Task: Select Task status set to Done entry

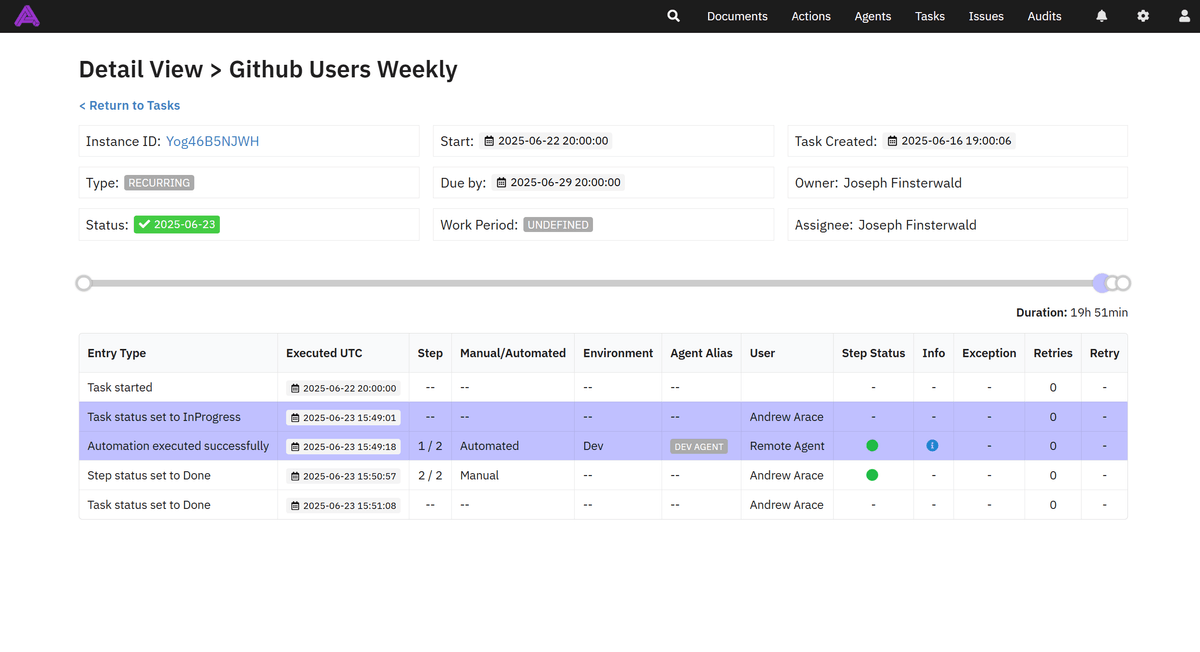Action: coord(149,505)
